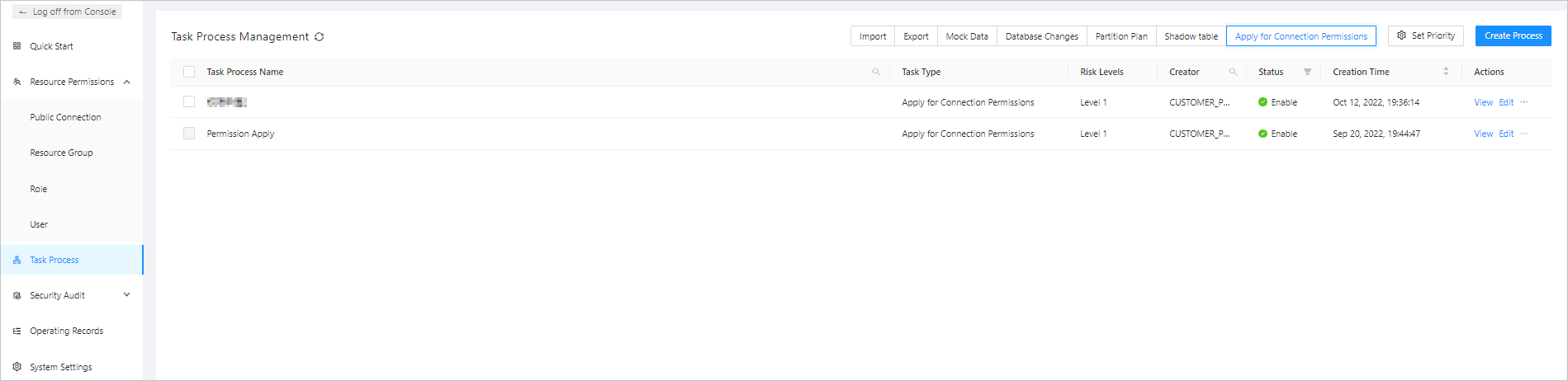This screenshot has width=1568, height=381.
Task: Click the blurred process name in first row
Action: (227, 102)
